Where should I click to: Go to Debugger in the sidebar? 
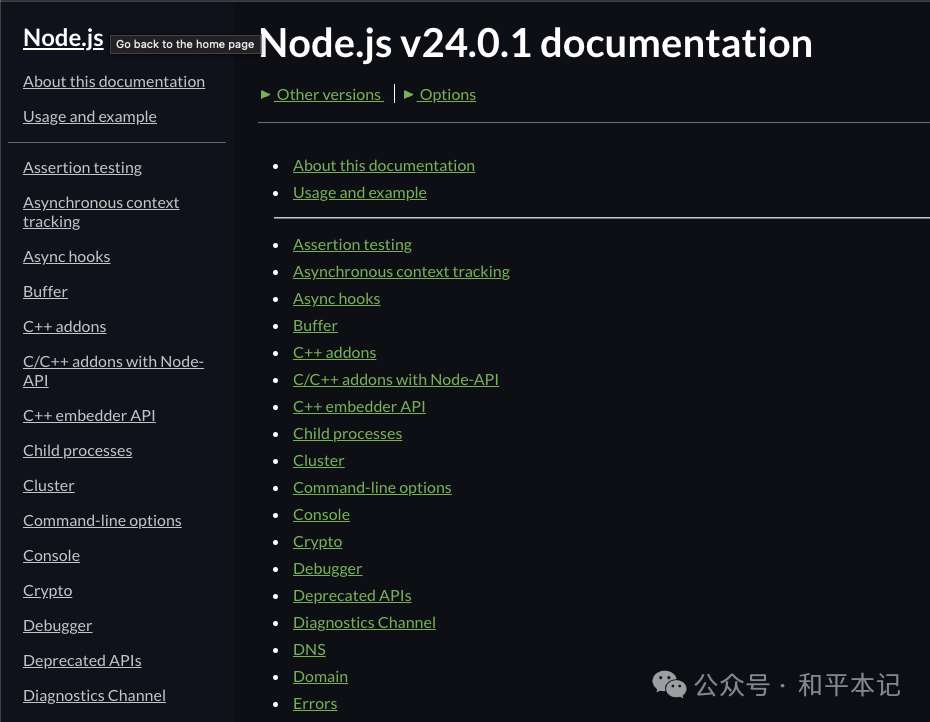tap(58, 626)
